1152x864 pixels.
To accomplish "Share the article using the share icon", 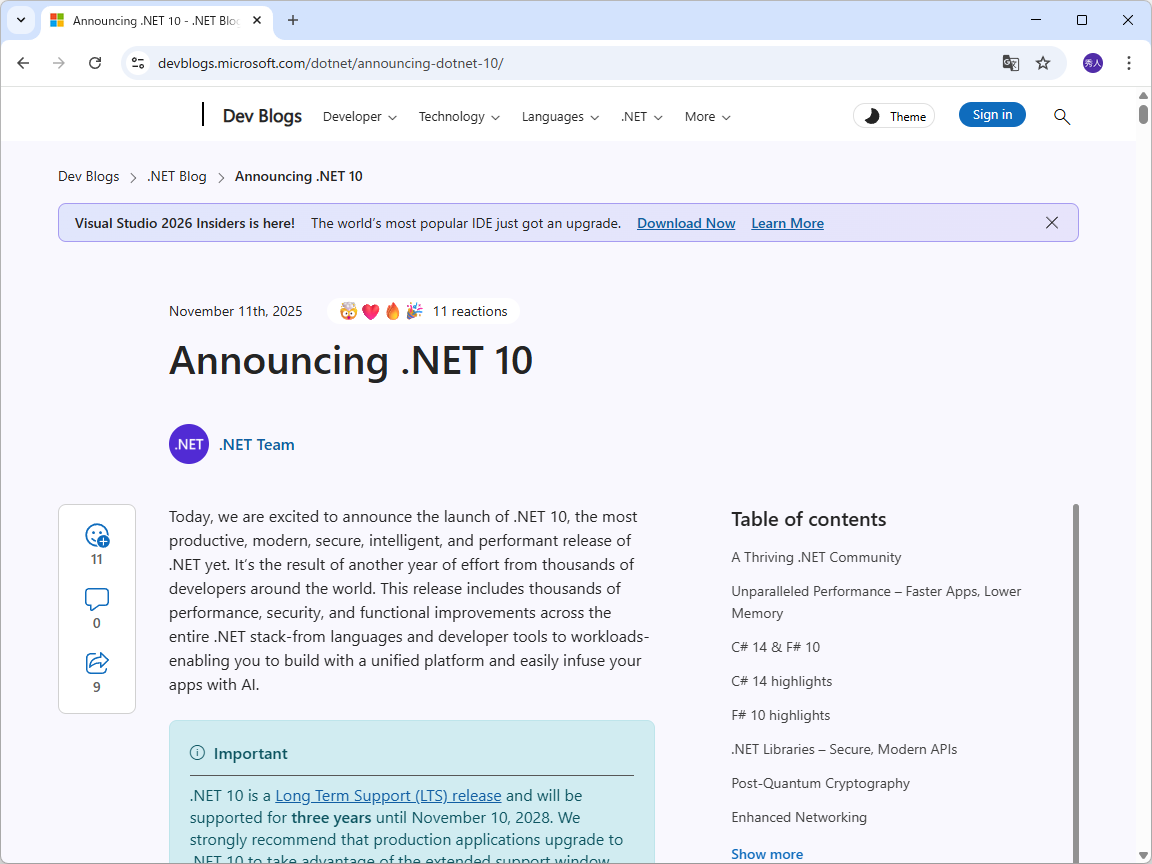I will 96,662.
